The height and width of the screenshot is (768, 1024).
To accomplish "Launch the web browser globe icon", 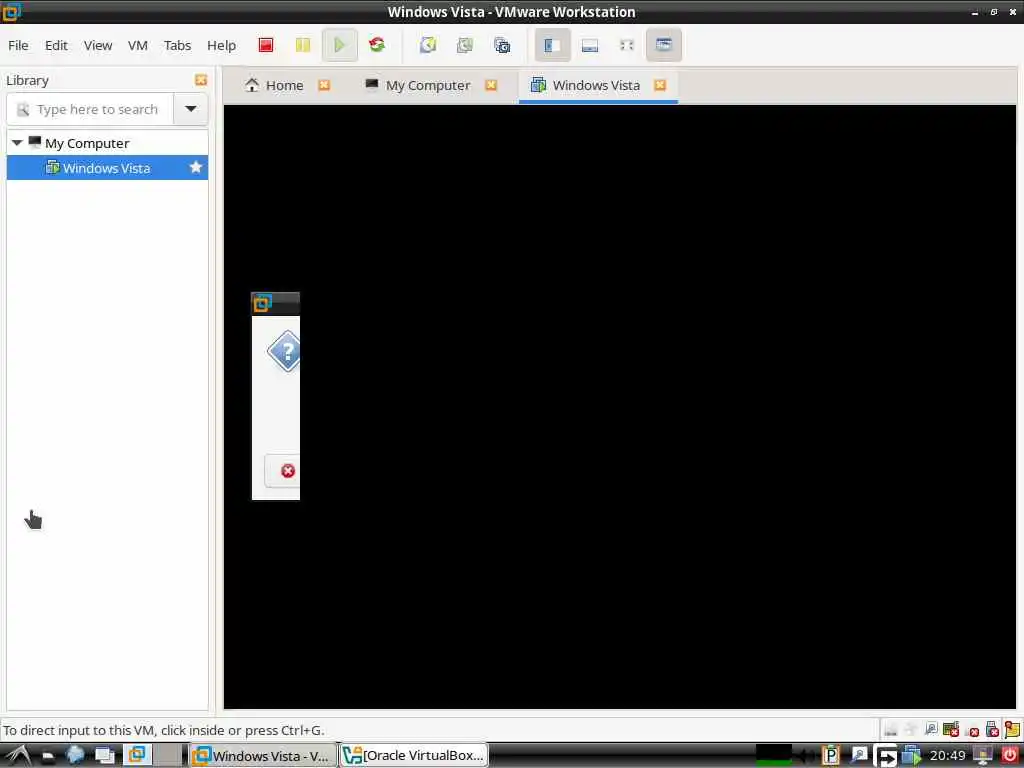I will [x=76, y=755].
